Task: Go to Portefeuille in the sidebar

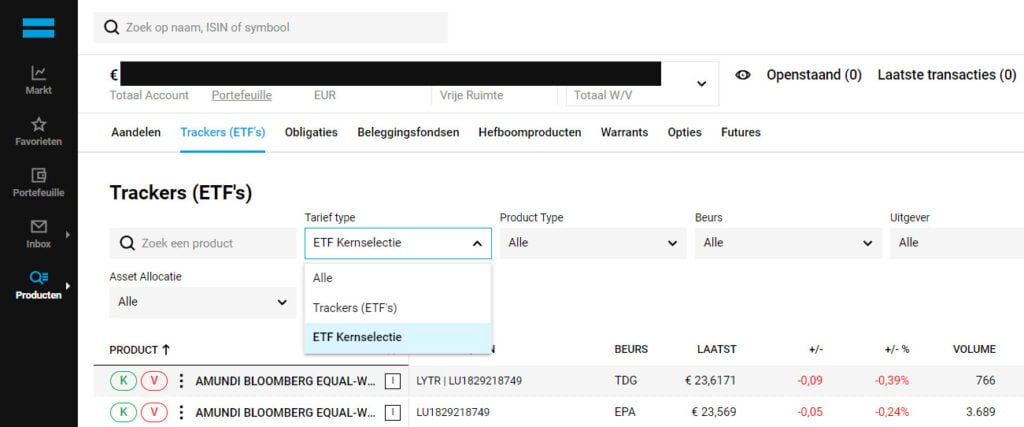Action: click(x=38, y=176)
